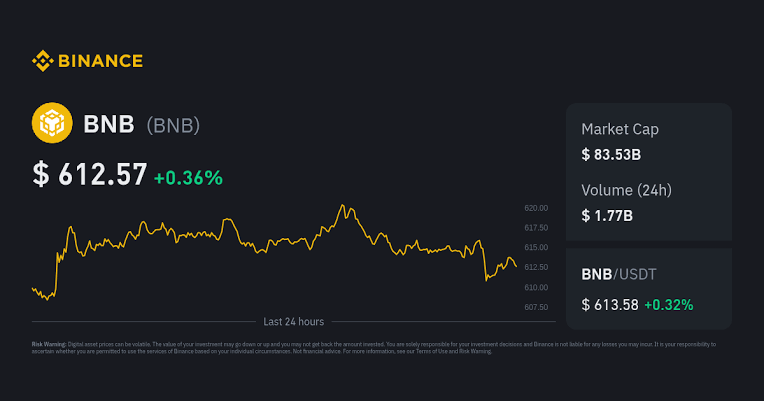This screenshot has height=401, width=764.
Task: Click the Risk Warning bold text
Action: [49, 344]
